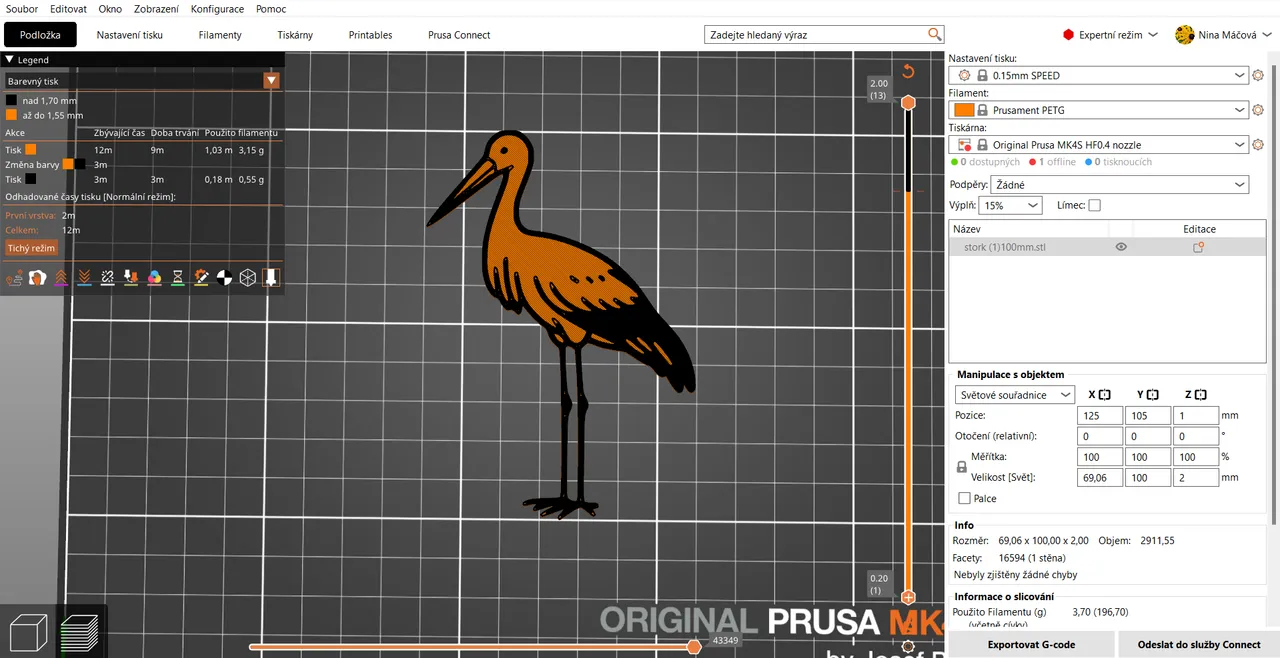Image resolution: width=1280 pixels, height=658 pixels.
Task: Open printer settings gear beside the printer dropdown
Action: tap(1257, 144)
